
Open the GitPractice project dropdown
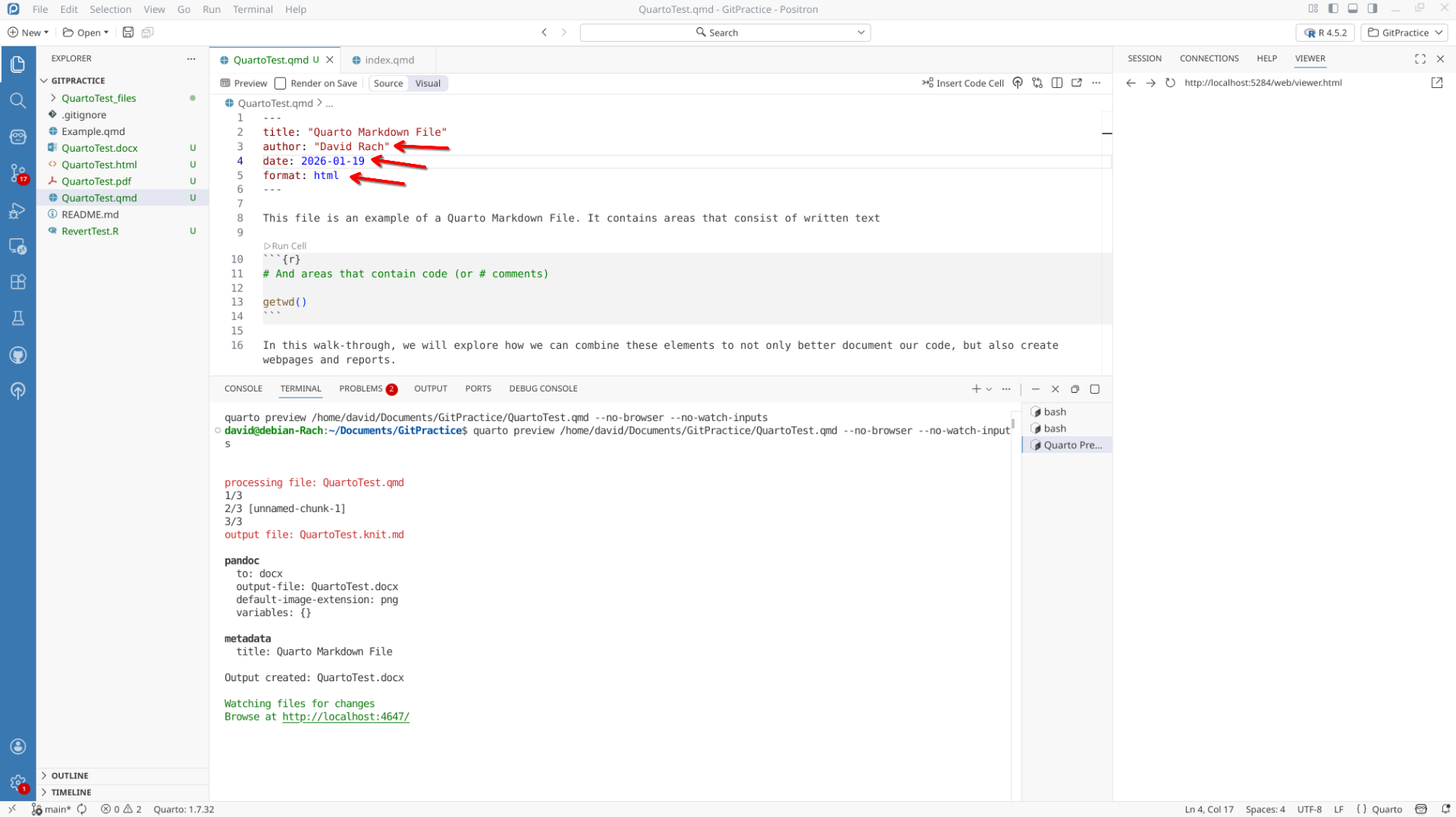(x=1404, y=33)
